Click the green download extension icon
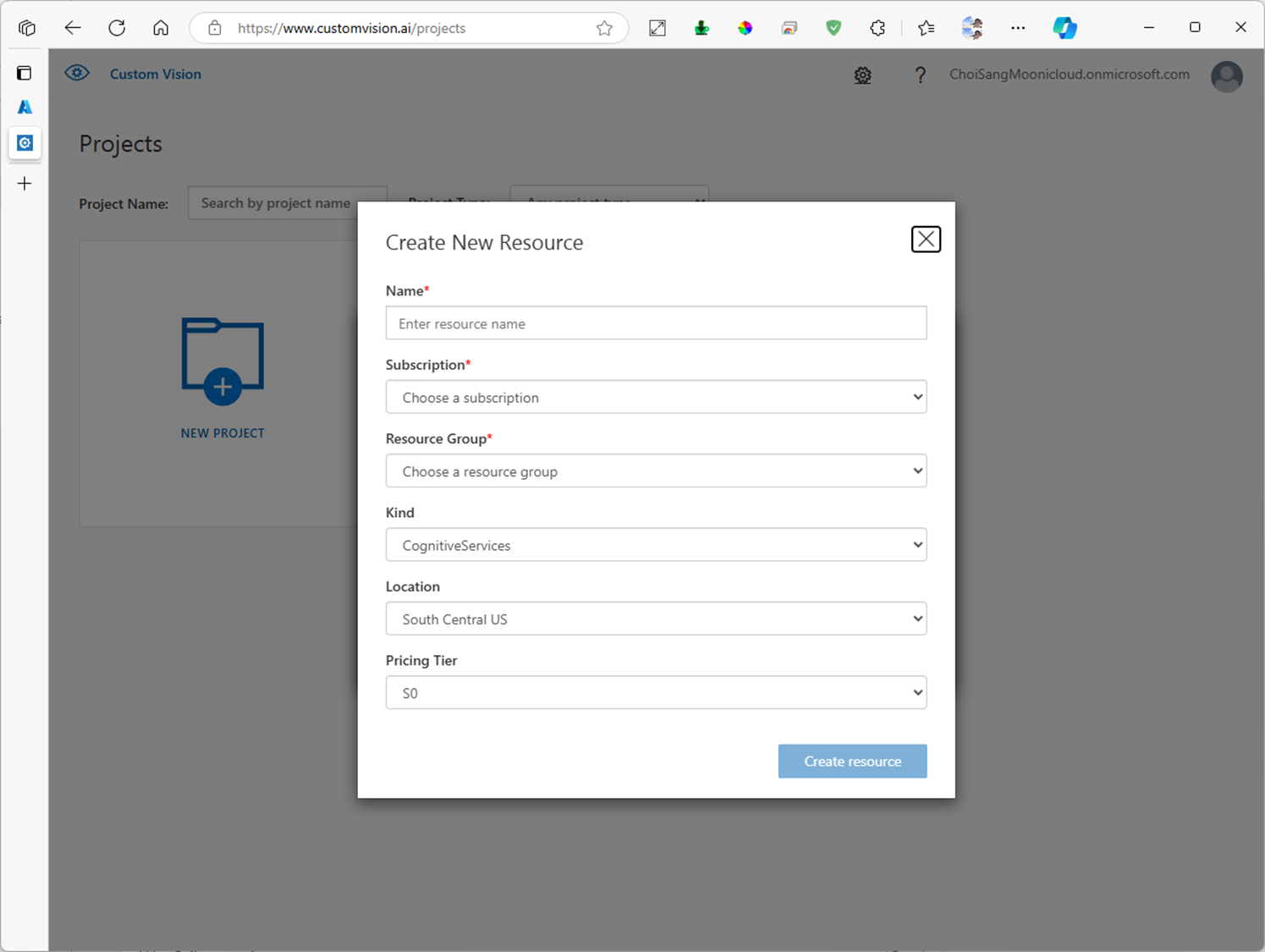This screenshot has height=952, width=1265. tap(701, 28)
